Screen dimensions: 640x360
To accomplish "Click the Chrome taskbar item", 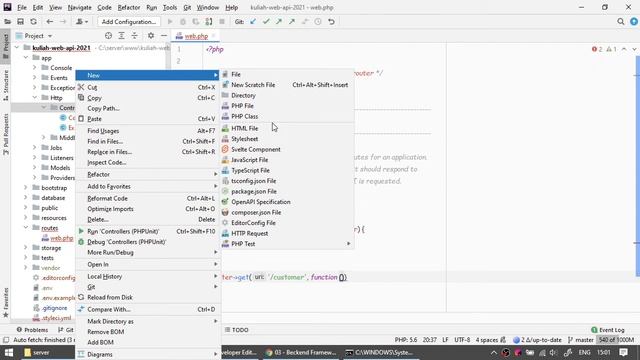I will [300, 352].
